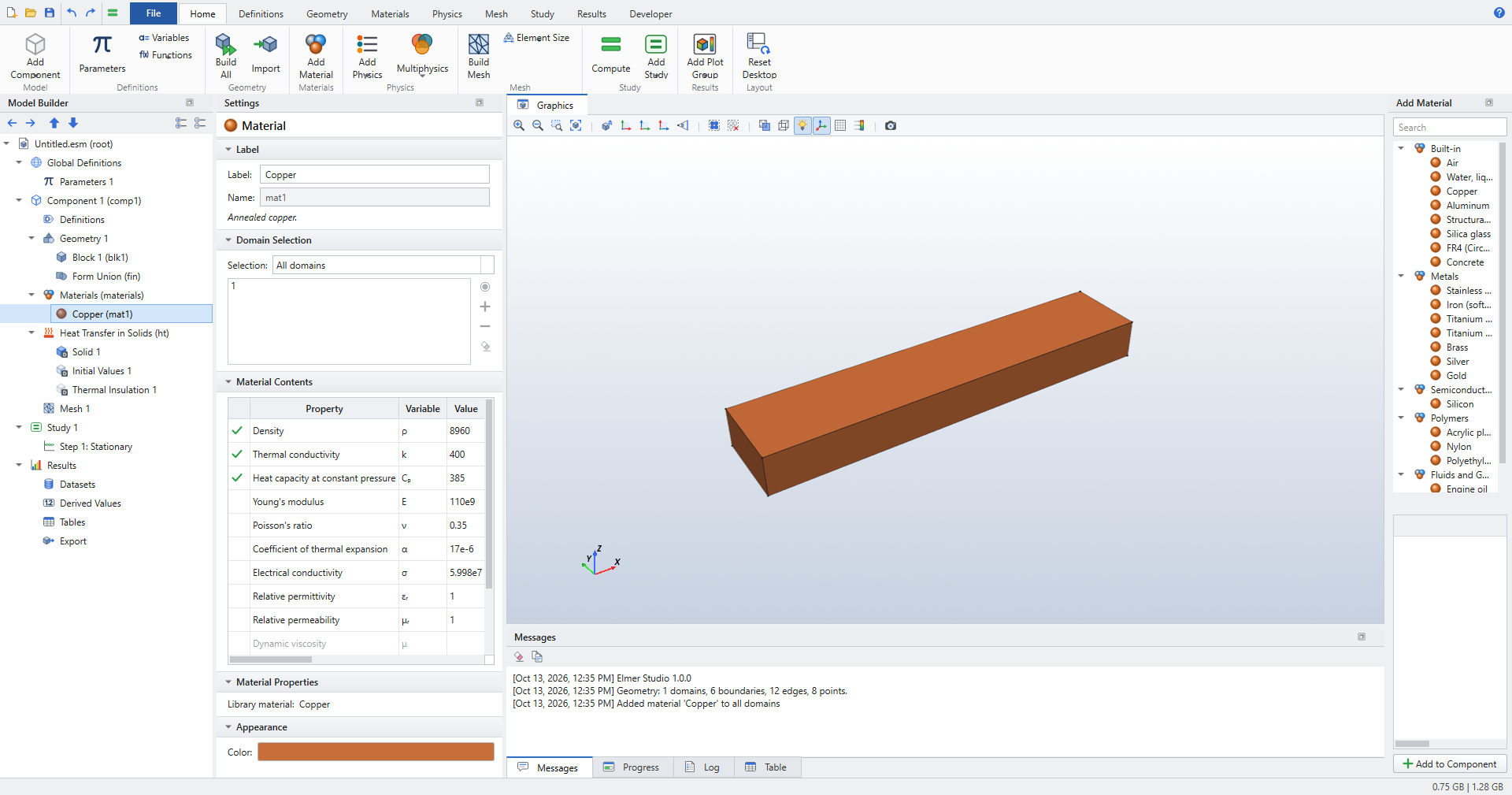This screenshot has width=1512, height=795.
Task: Click the Build Mesh icon in the ribbon
Action: pos(479,44)
